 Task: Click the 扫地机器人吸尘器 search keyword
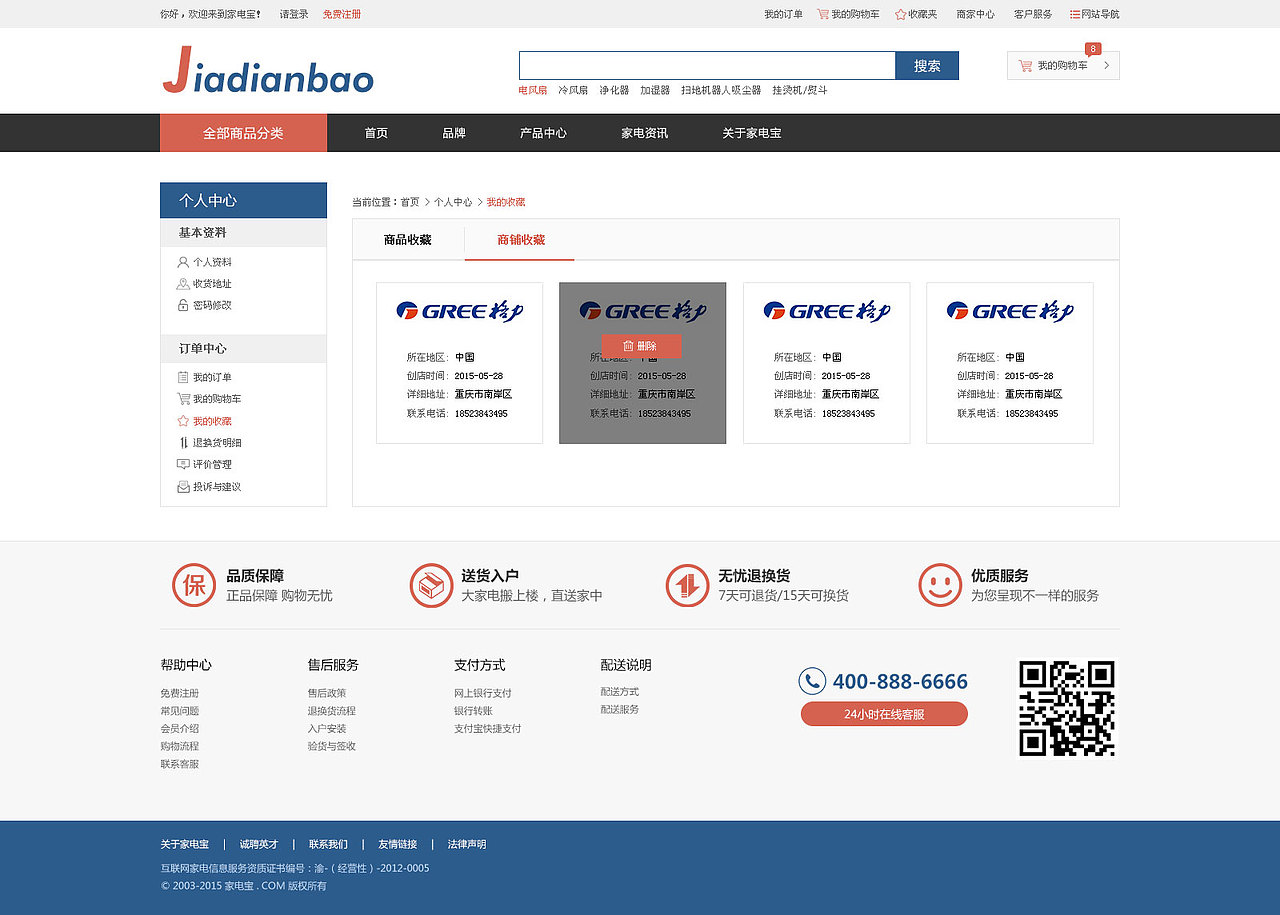point(721,90)
